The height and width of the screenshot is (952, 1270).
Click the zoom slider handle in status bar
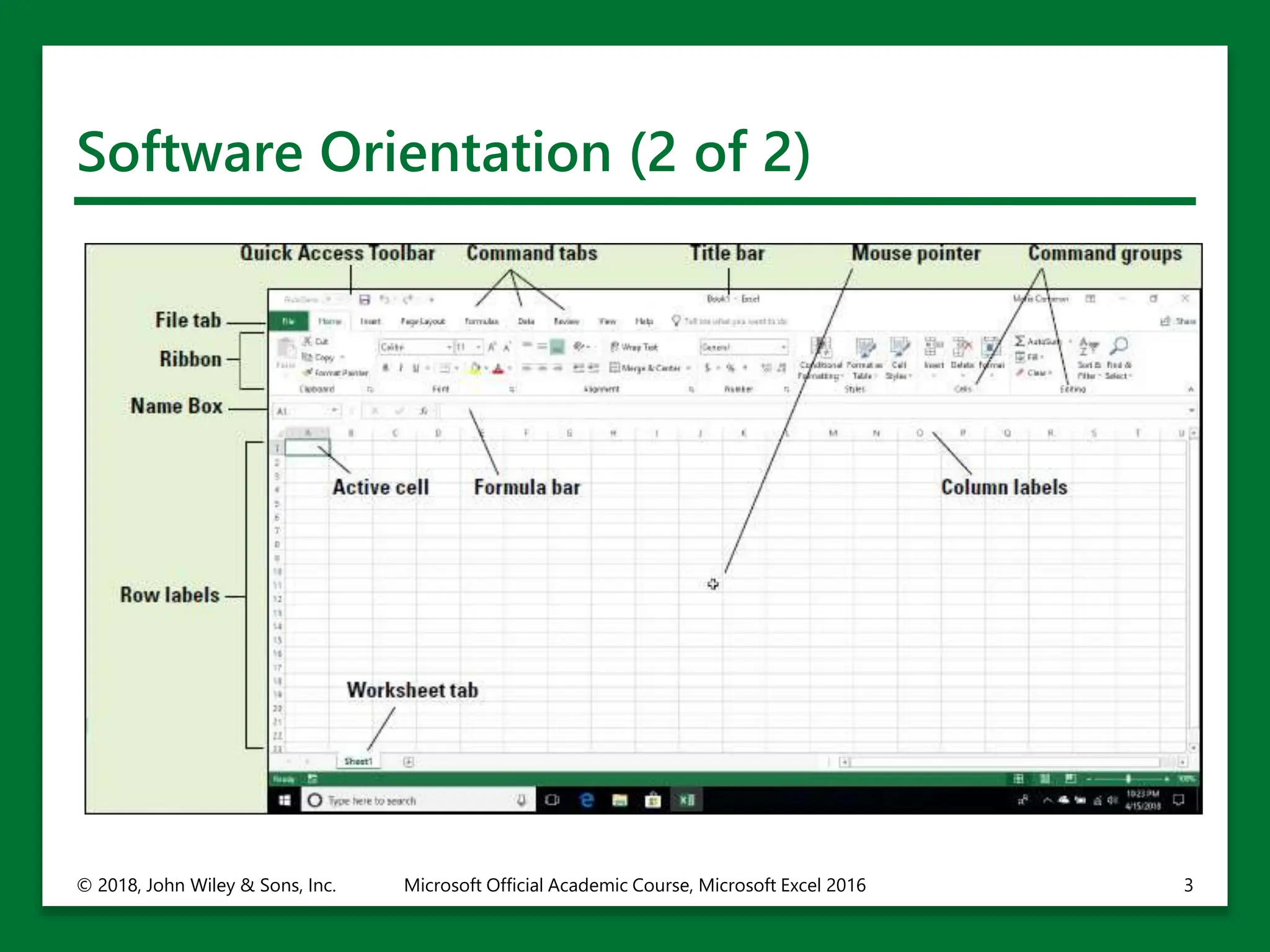1128,778
